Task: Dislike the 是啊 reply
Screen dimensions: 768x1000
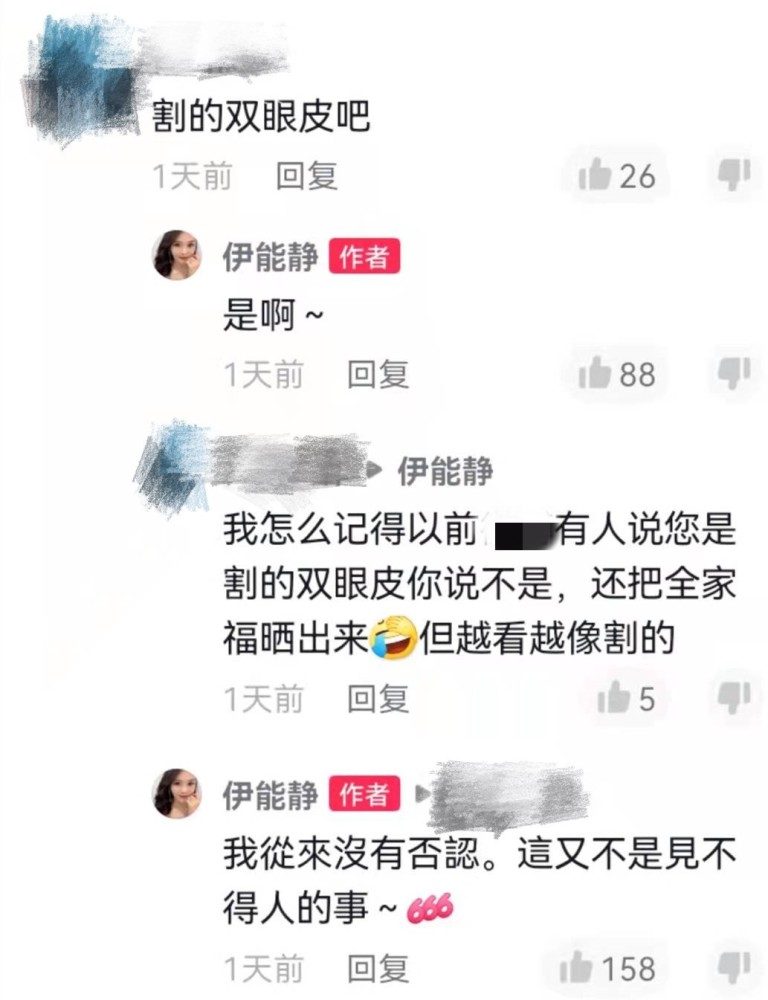Action: tap(734, 374)
